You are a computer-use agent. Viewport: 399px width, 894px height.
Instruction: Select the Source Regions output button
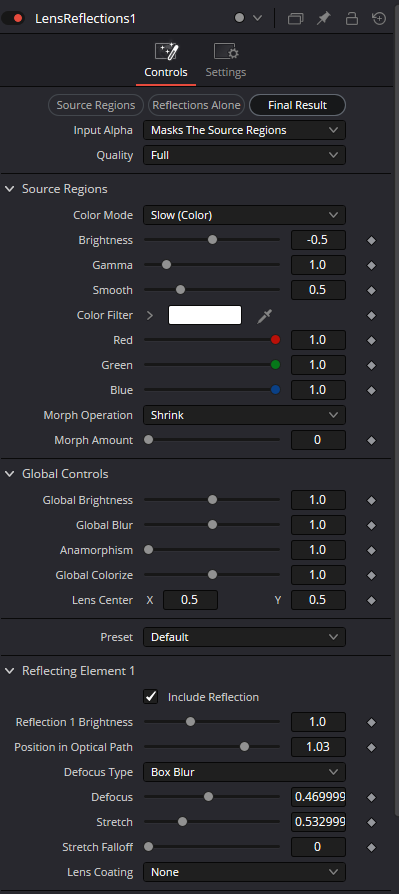tap(96, 105)
